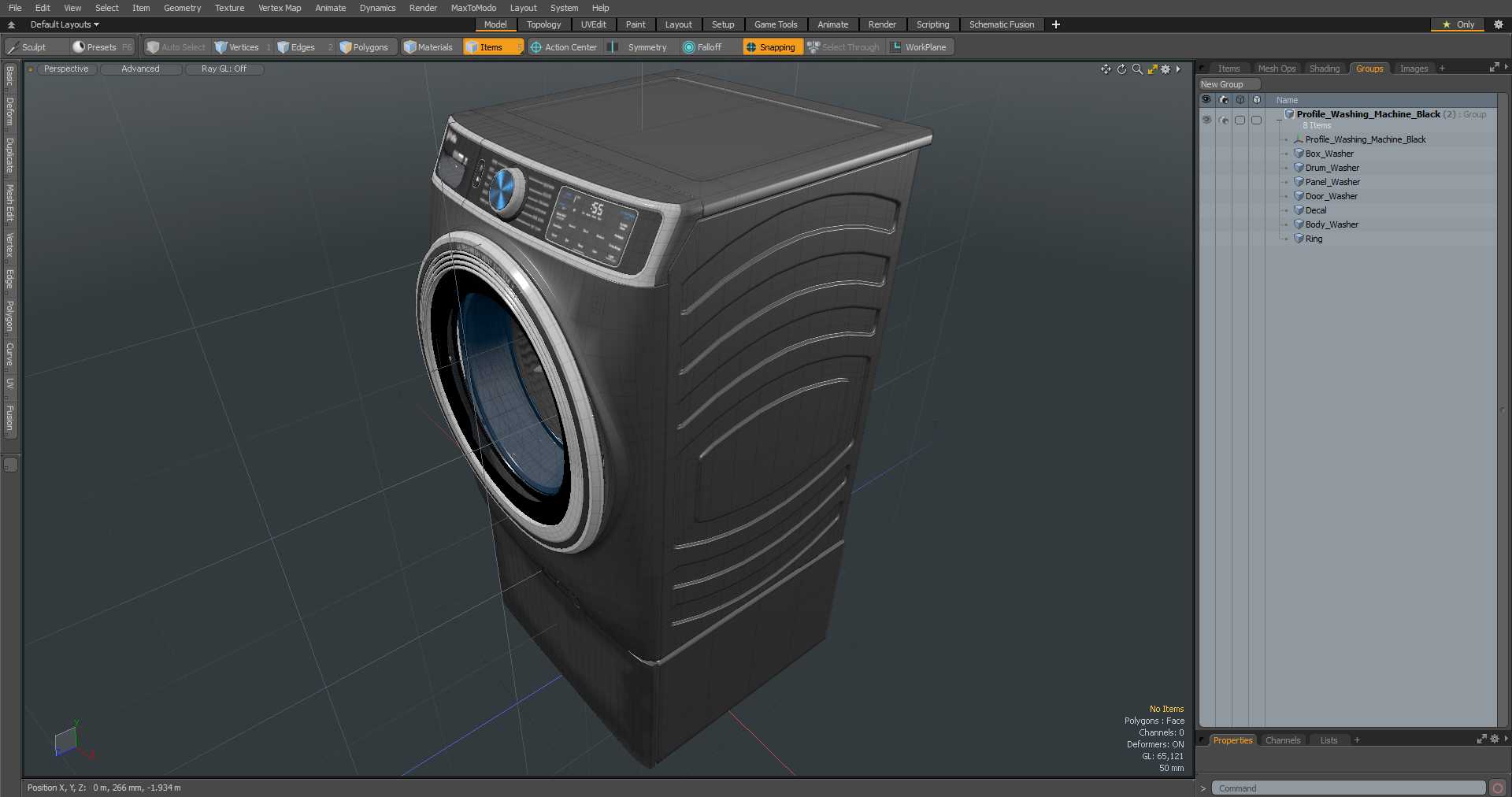The image size is (1512, 797).
Task: Open the Fusion vertical tool tab
Action: coord(10,418)
